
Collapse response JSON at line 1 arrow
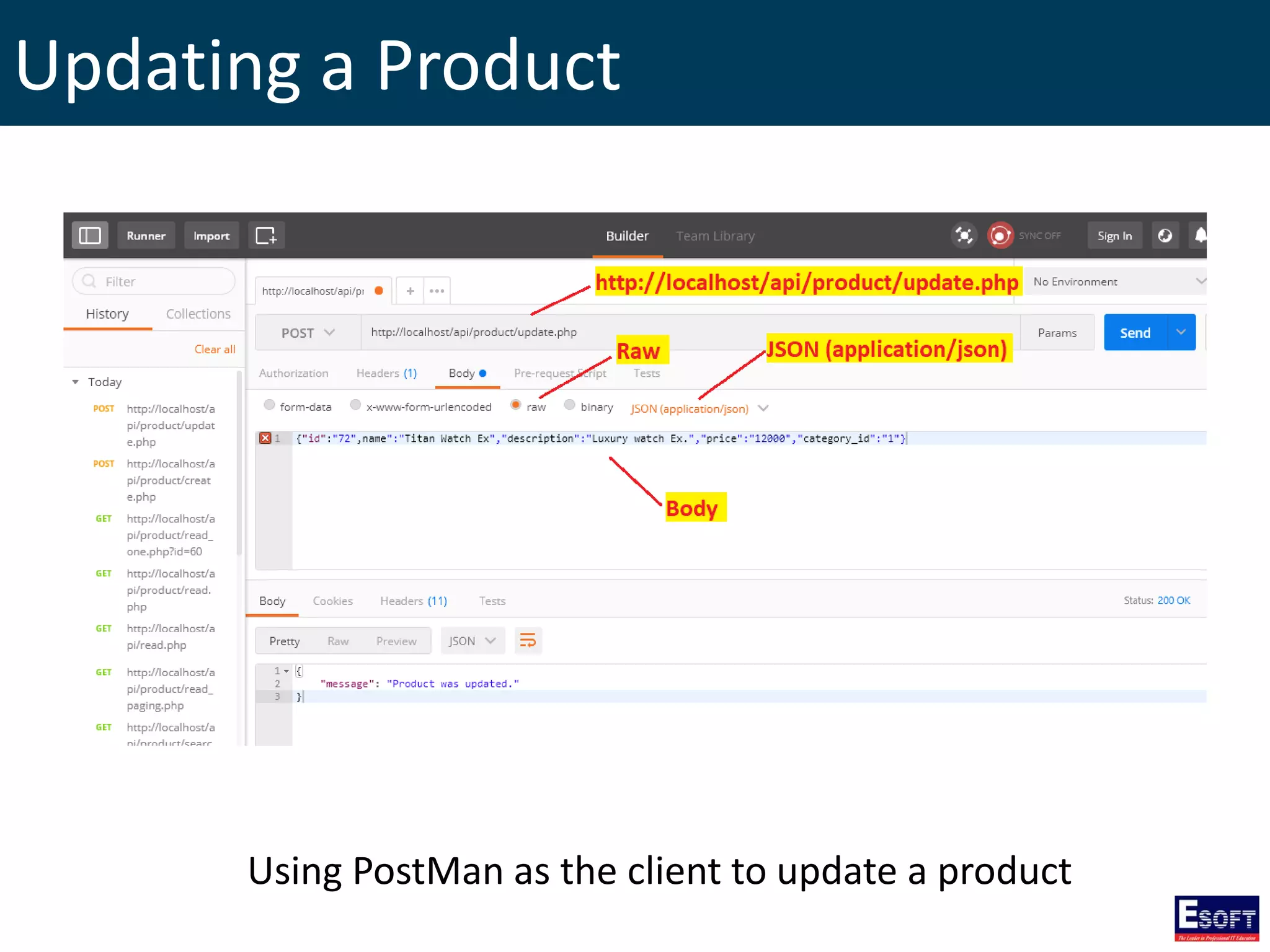(286, 671)
